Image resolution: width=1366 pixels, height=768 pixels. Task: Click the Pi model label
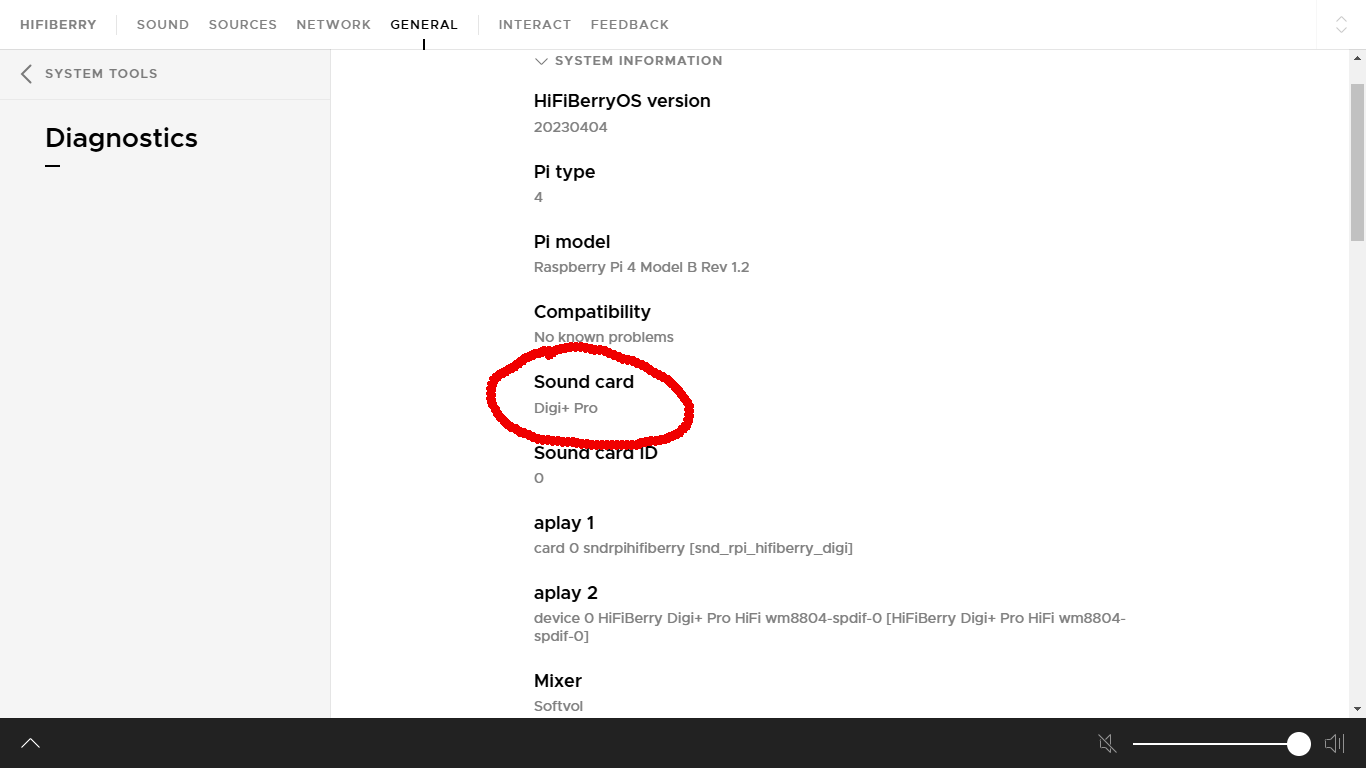572,242
